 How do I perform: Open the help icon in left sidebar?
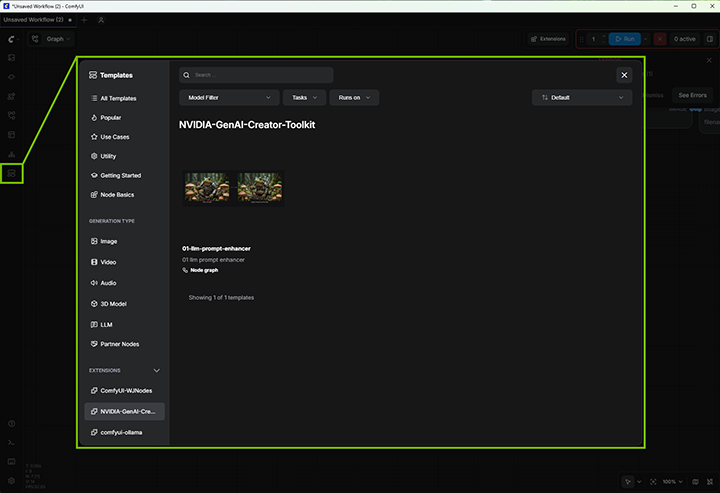coord(11,423)
